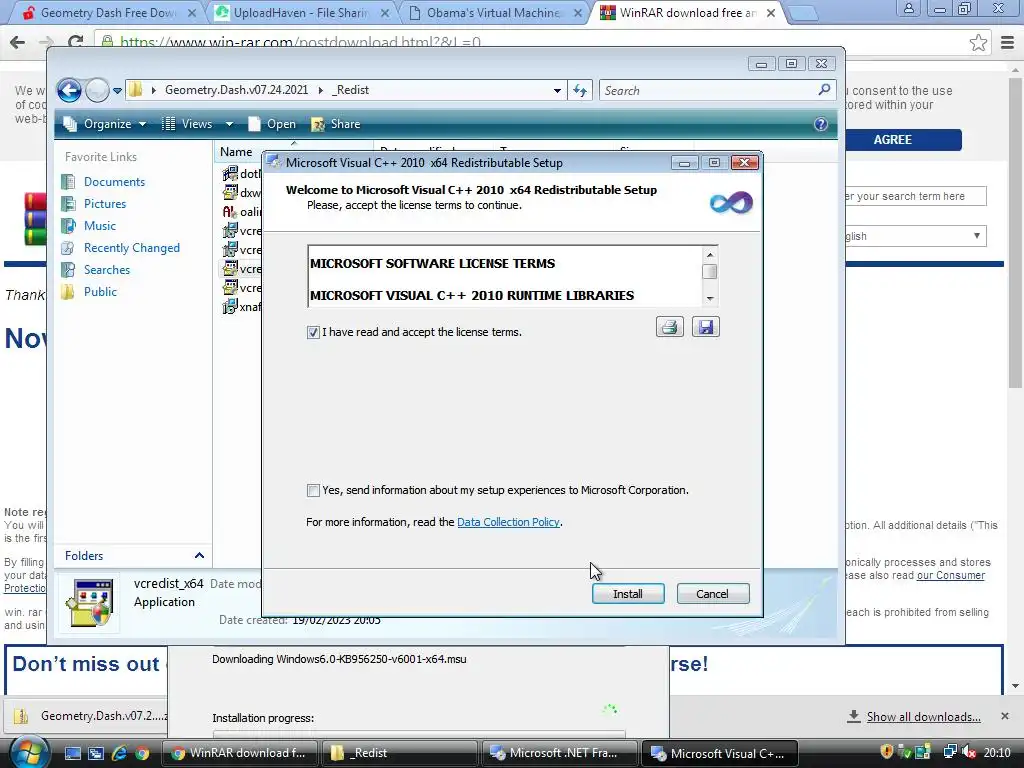
Task: Open the Organize dropdown menu
Action: 104,124
